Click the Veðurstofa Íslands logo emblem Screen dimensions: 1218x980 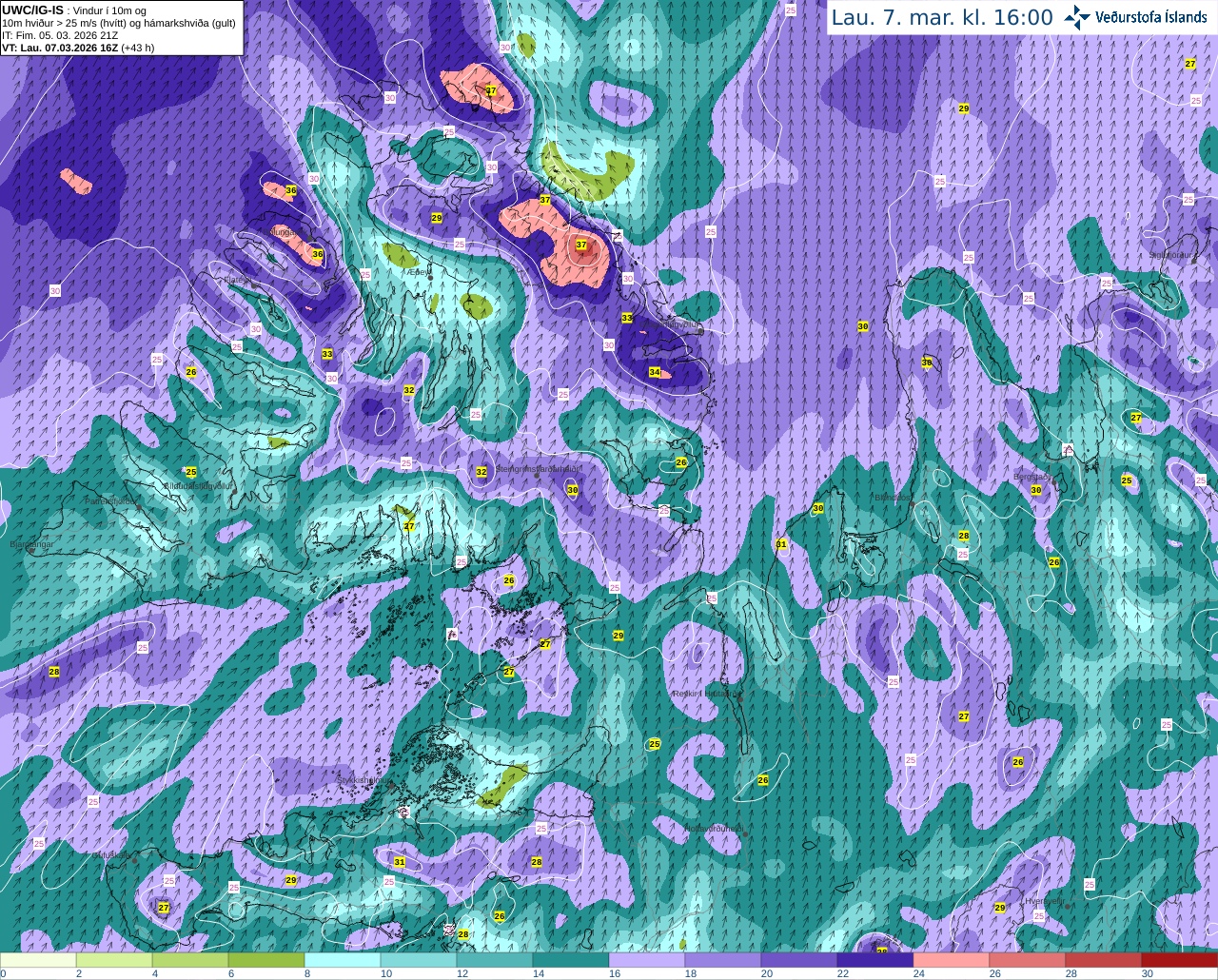[1077, 17]
